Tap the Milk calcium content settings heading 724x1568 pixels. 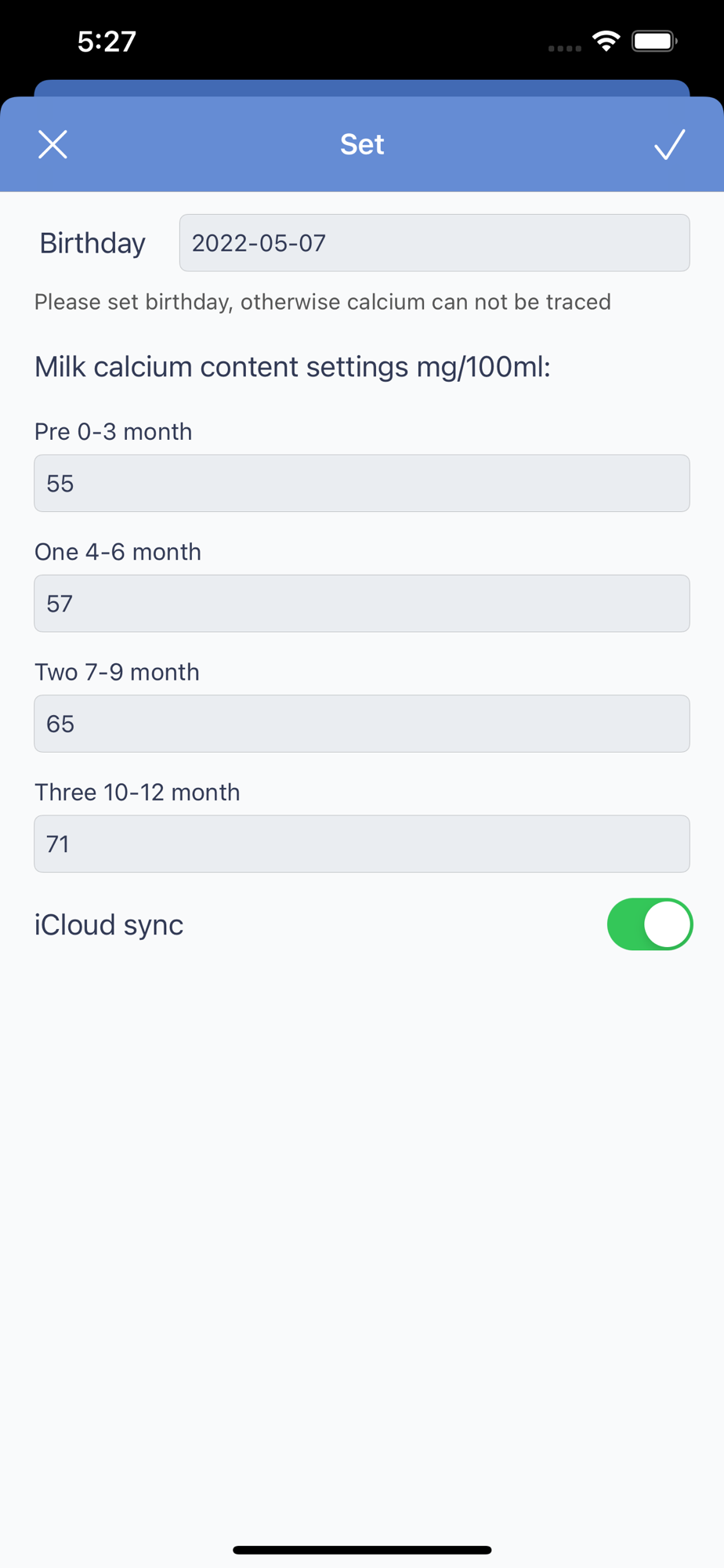pos(292,367)
